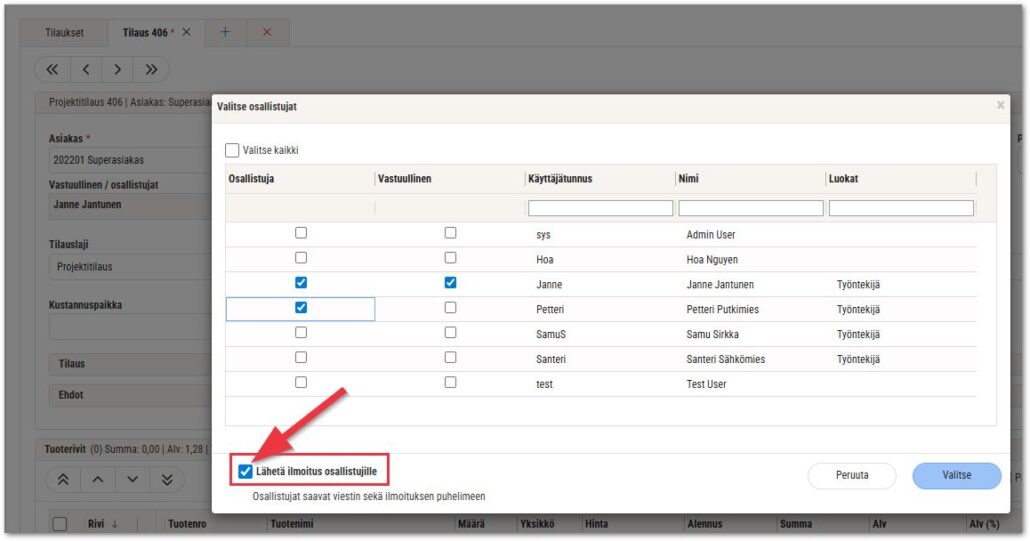Screen dimensions: 1030x541
Task: Move product row to top icon
Action: click(63, 480)
